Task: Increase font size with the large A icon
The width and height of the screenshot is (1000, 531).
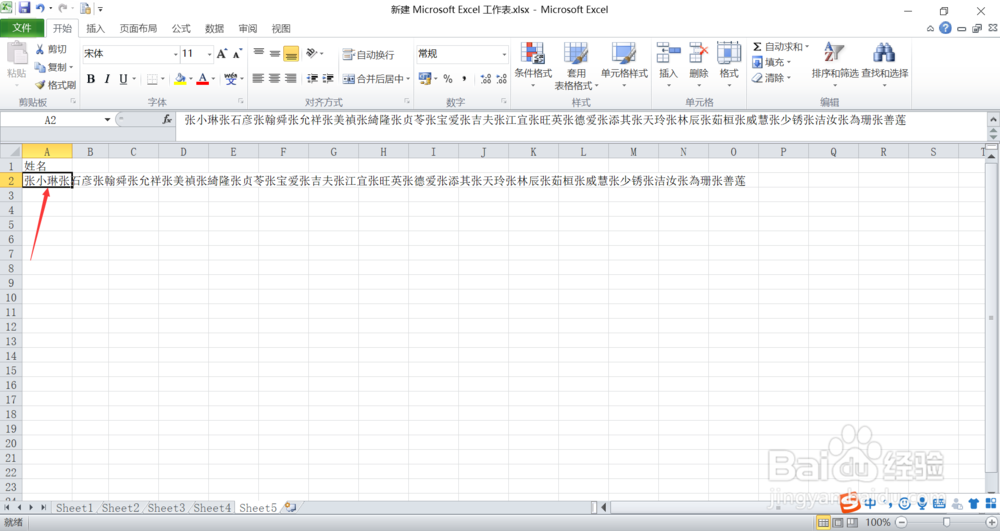Action: pos(221,54)
